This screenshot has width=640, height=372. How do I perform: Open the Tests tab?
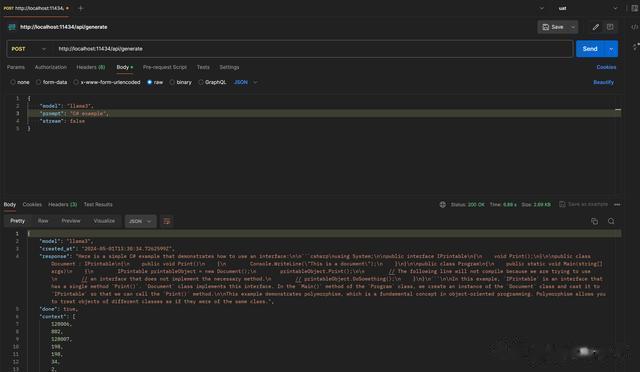click(203, 67)
